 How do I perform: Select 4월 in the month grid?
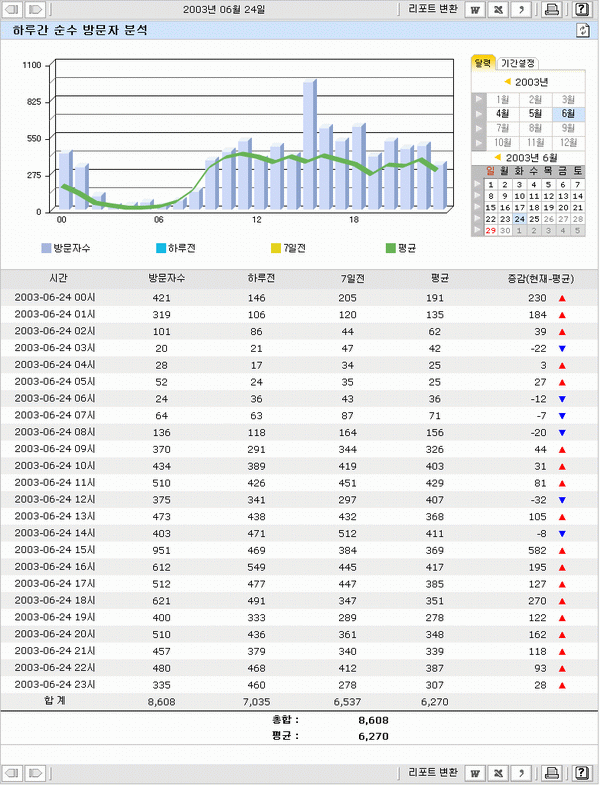pyautogui.click(x=502, y=114)
